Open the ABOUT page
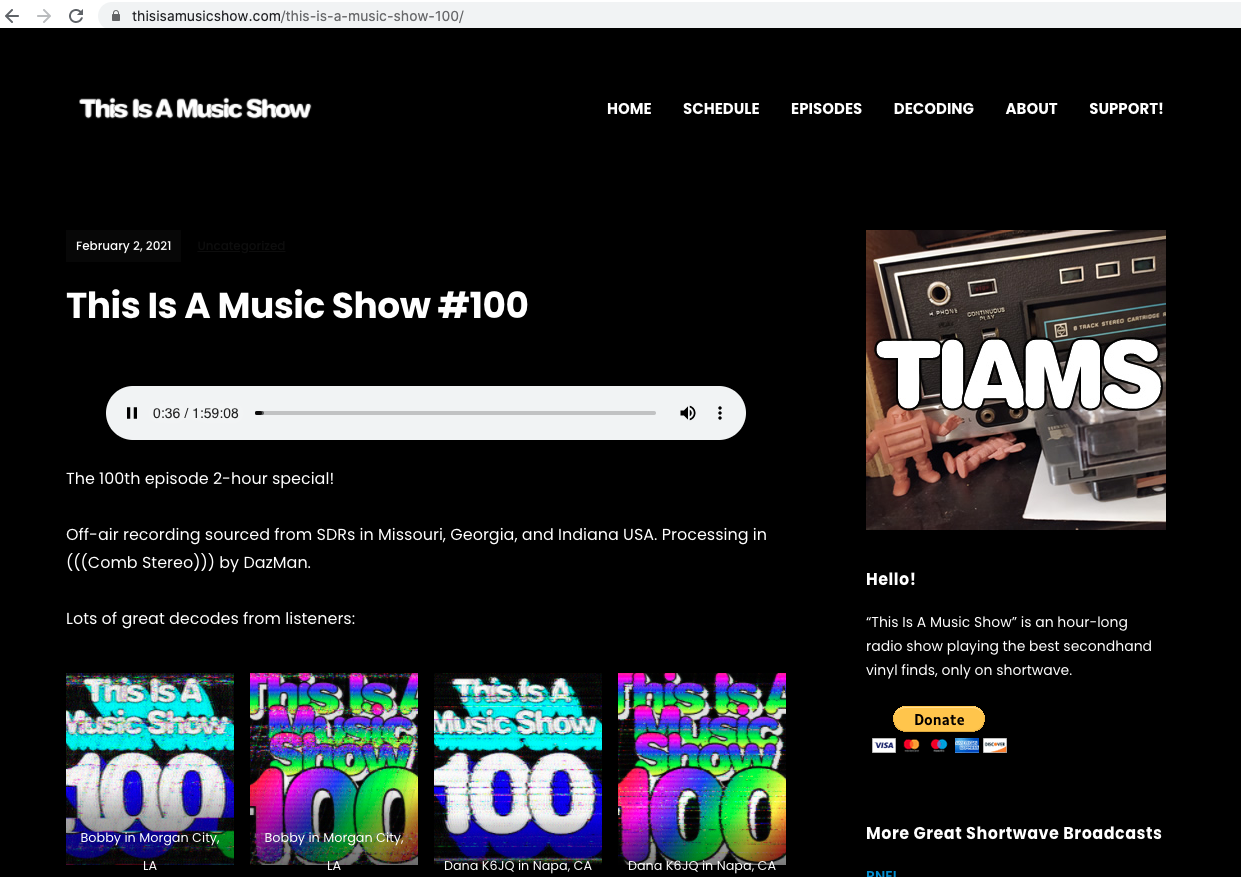 (1031, 109)
